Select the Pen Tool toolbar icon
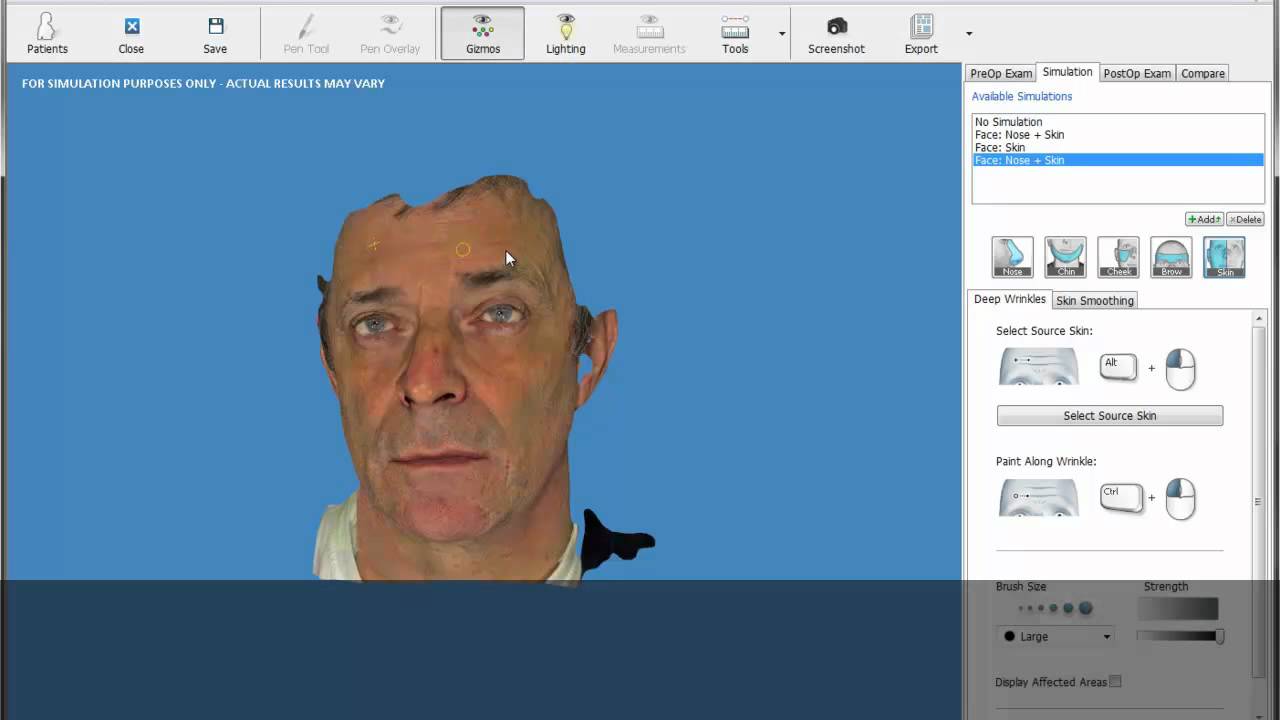The width and height of the screenshot is (1280, 720). [x=306, y=34]
